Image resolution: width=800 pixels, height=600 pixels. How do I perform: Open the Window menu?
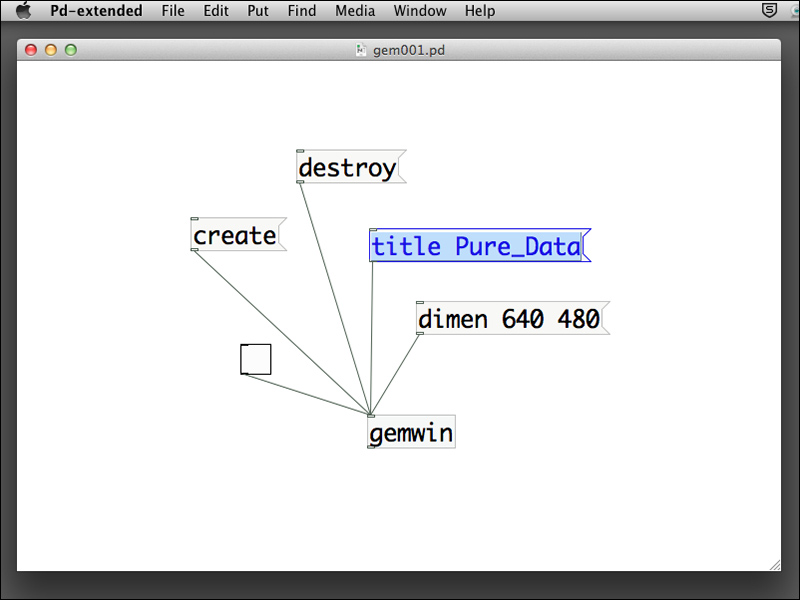[x=420, y=11]
